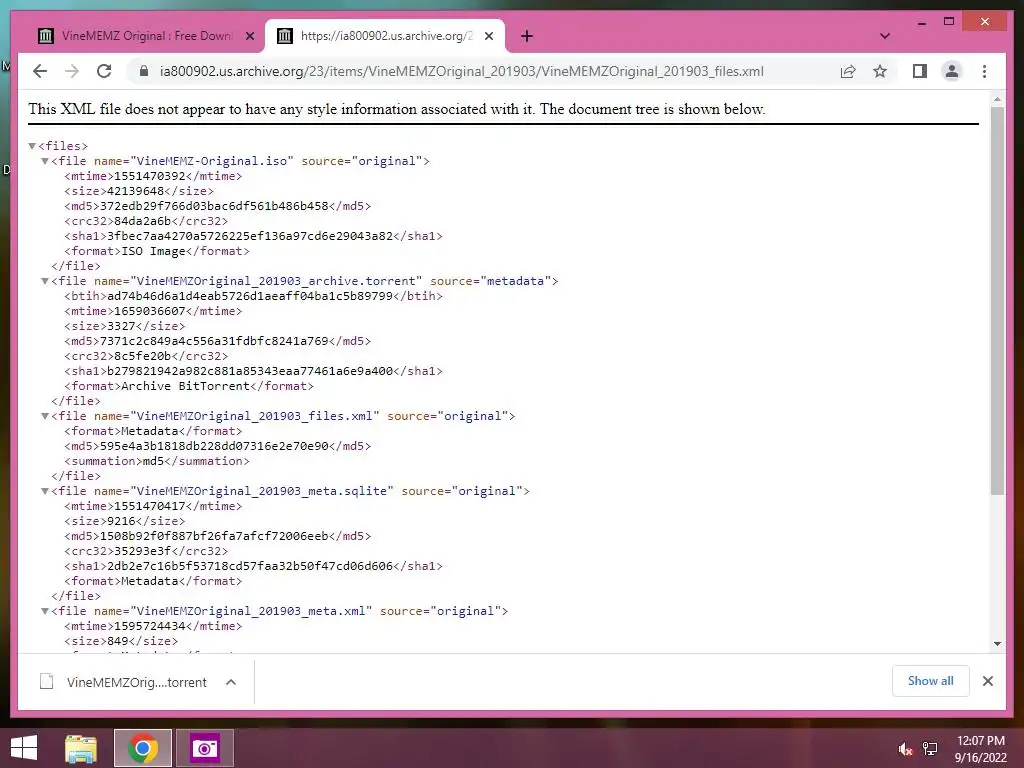Click the ISO Image format text
The width and height of the screenshot is (1024, 768).
(x=153, y=251)
